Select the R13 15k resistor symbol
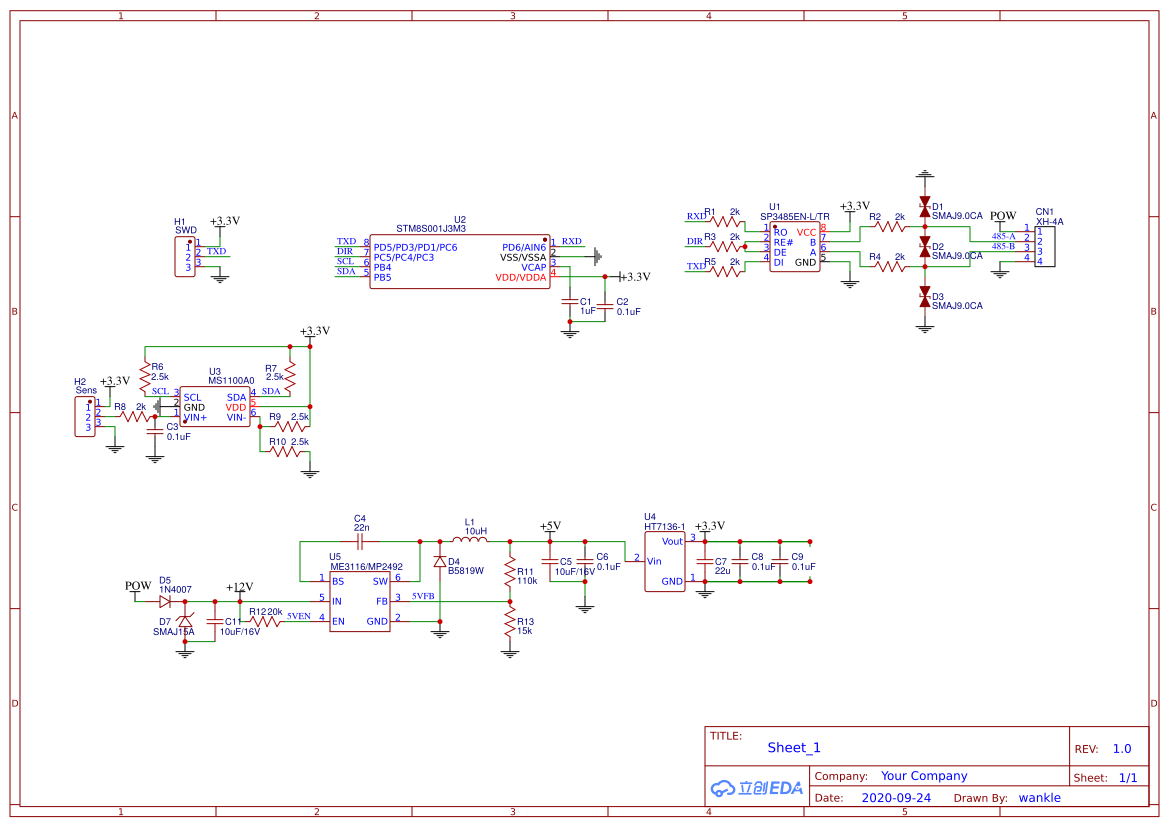The image size is (1169, 827). pyautogui.click(x=510, y=621)
